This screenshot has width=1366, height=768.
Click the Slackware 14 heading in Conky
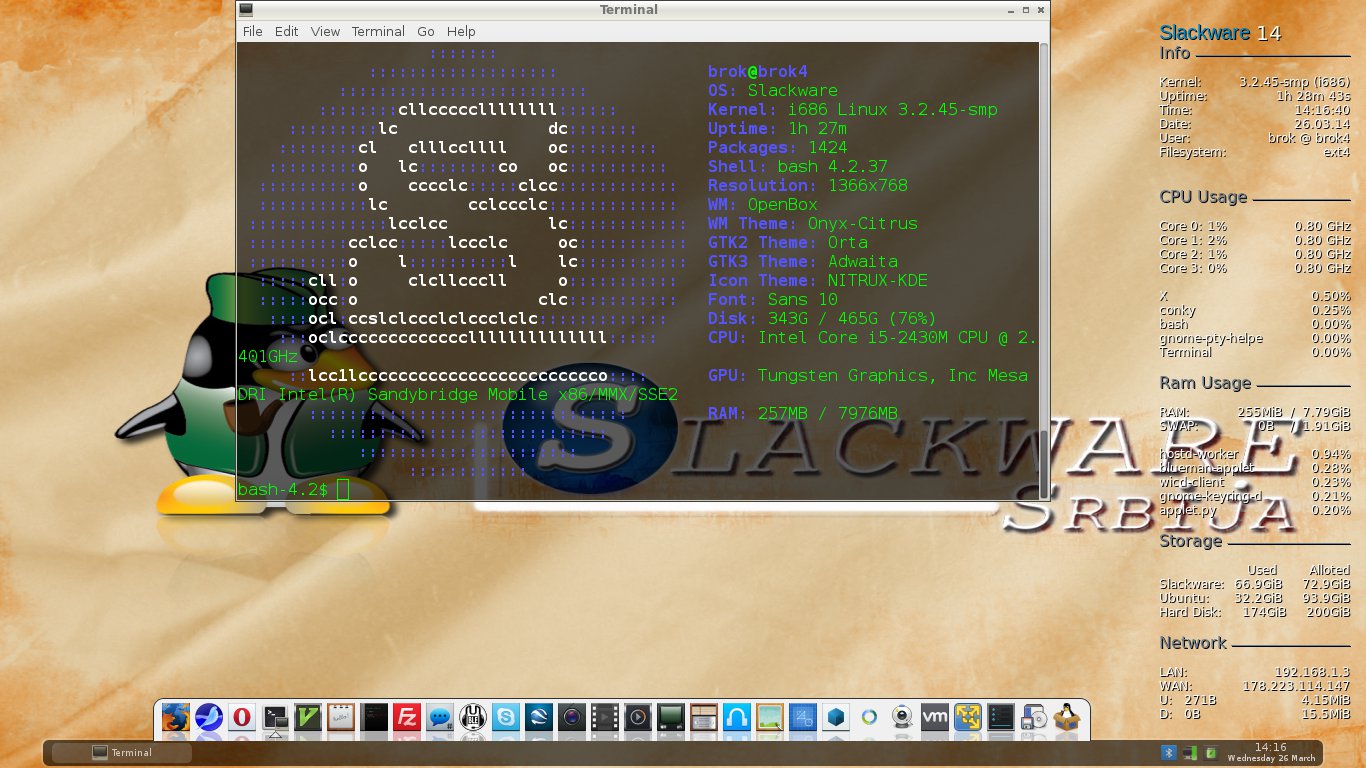click(x=1220, y=33)
